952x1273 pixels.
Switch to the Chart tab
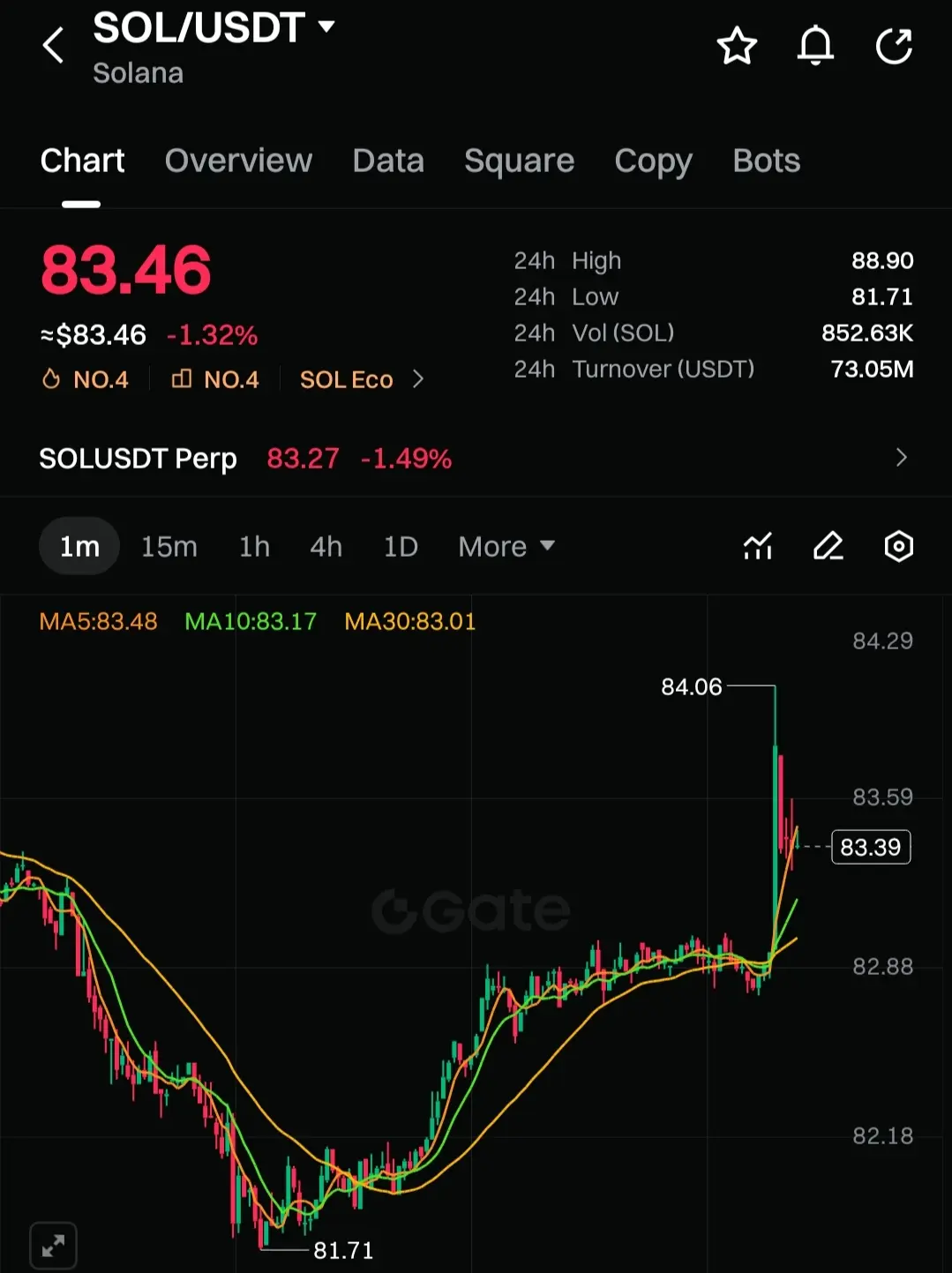click(x=82, y=161)
